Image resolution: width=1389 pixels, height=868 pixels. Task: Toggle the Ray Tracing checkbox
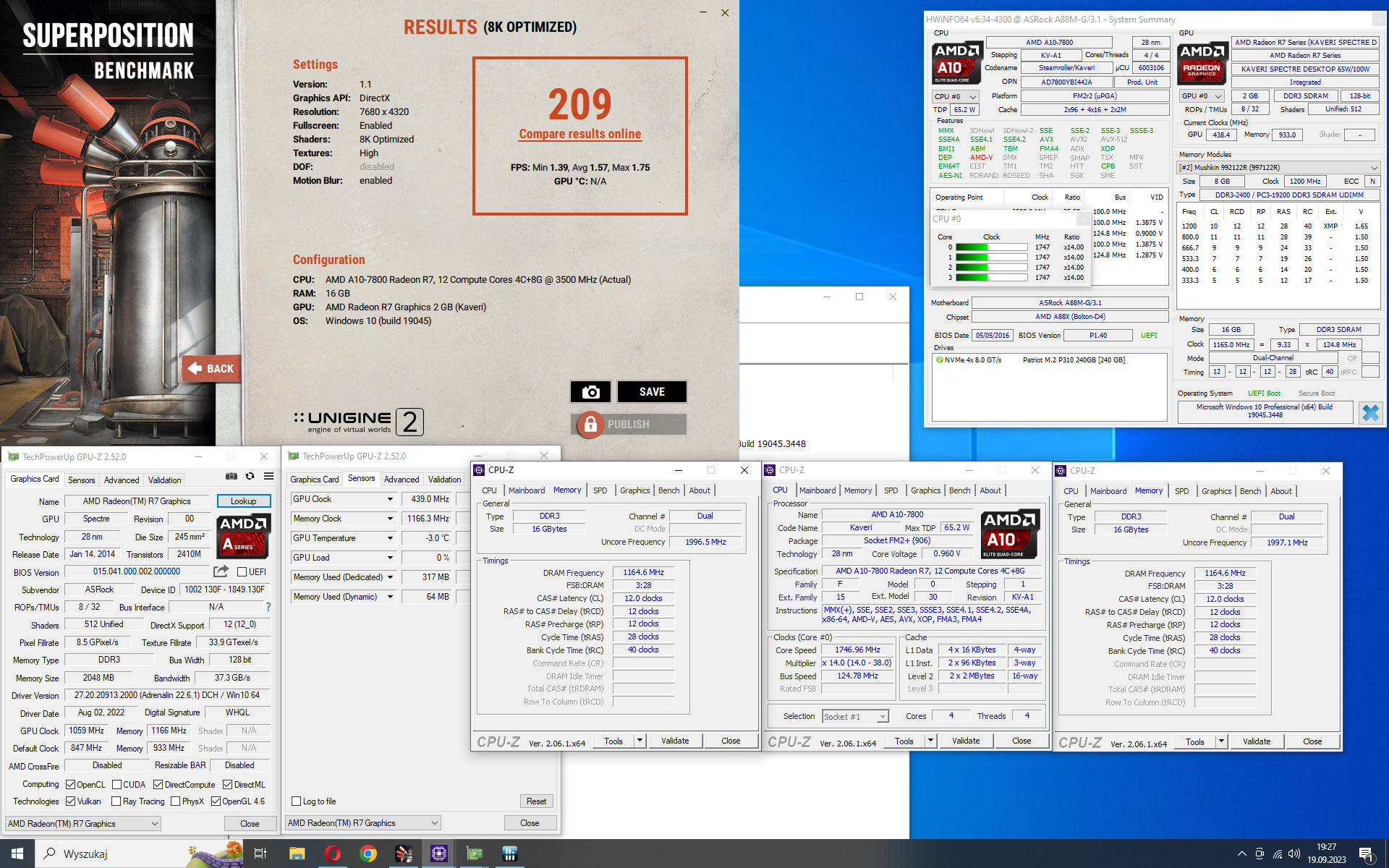click(x=116, y=801)
